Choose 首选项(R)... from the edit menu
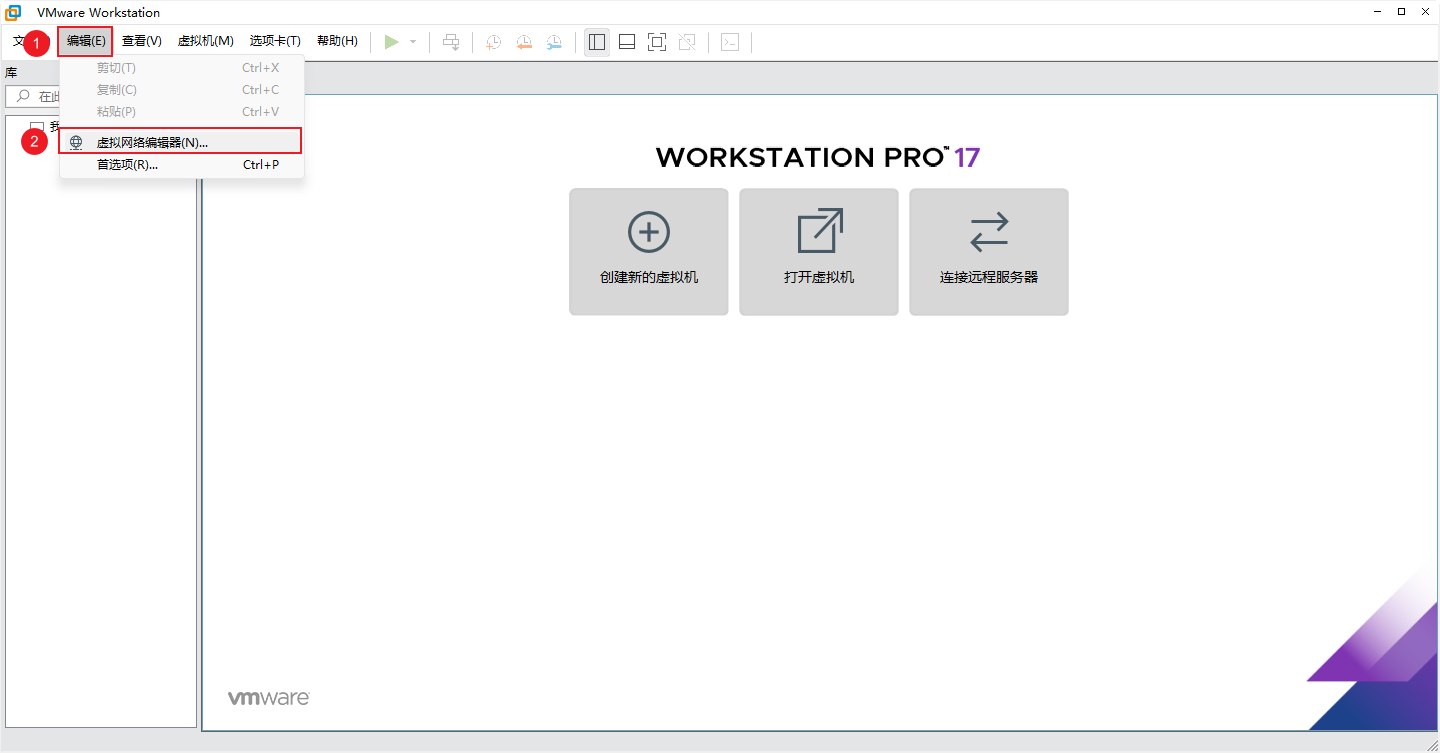 (127, 165)
